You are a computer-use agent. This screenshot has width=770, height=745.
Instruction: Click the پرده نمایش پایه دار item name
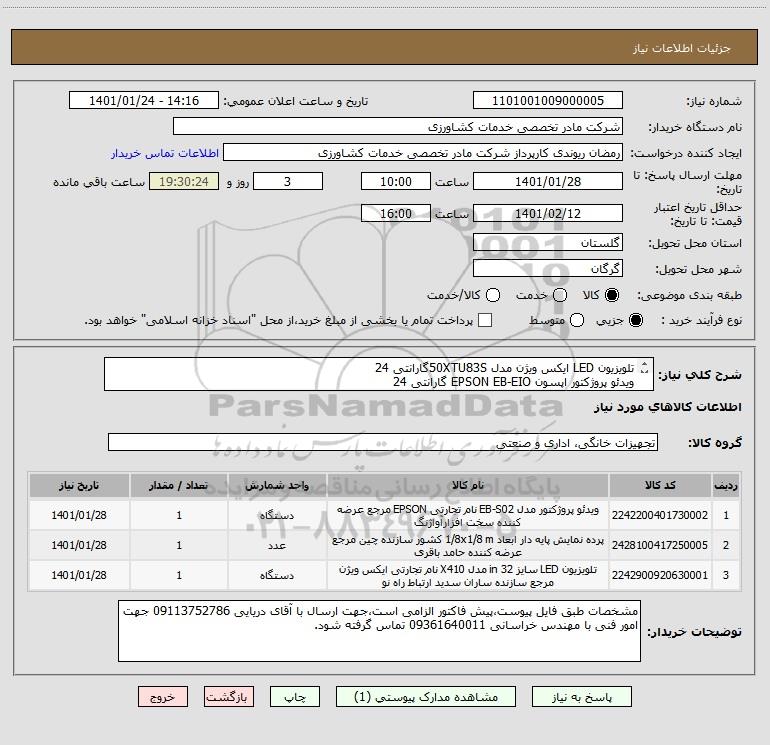pos(468,545)
